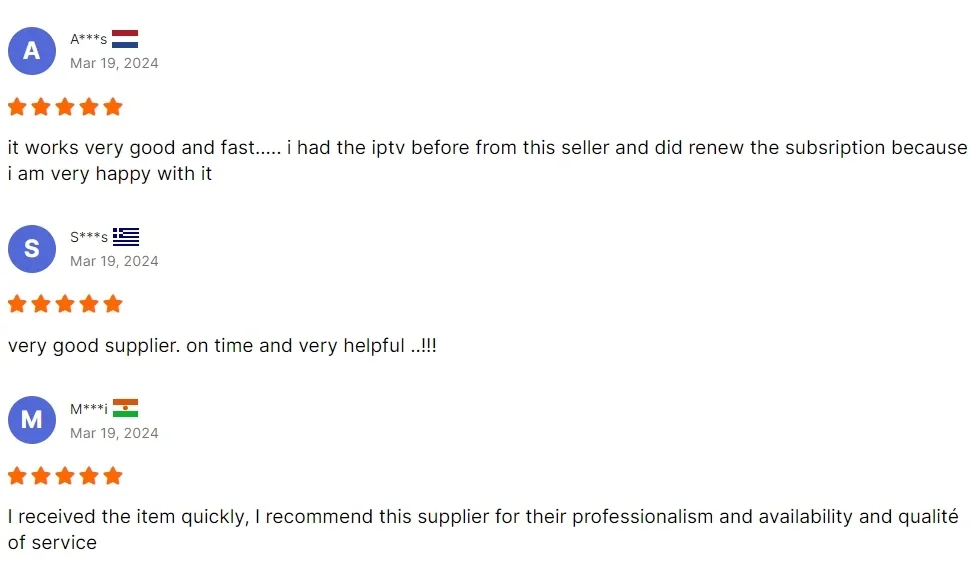Click the reviewer name M***i

pyautogui.click(x=89, y=409)
